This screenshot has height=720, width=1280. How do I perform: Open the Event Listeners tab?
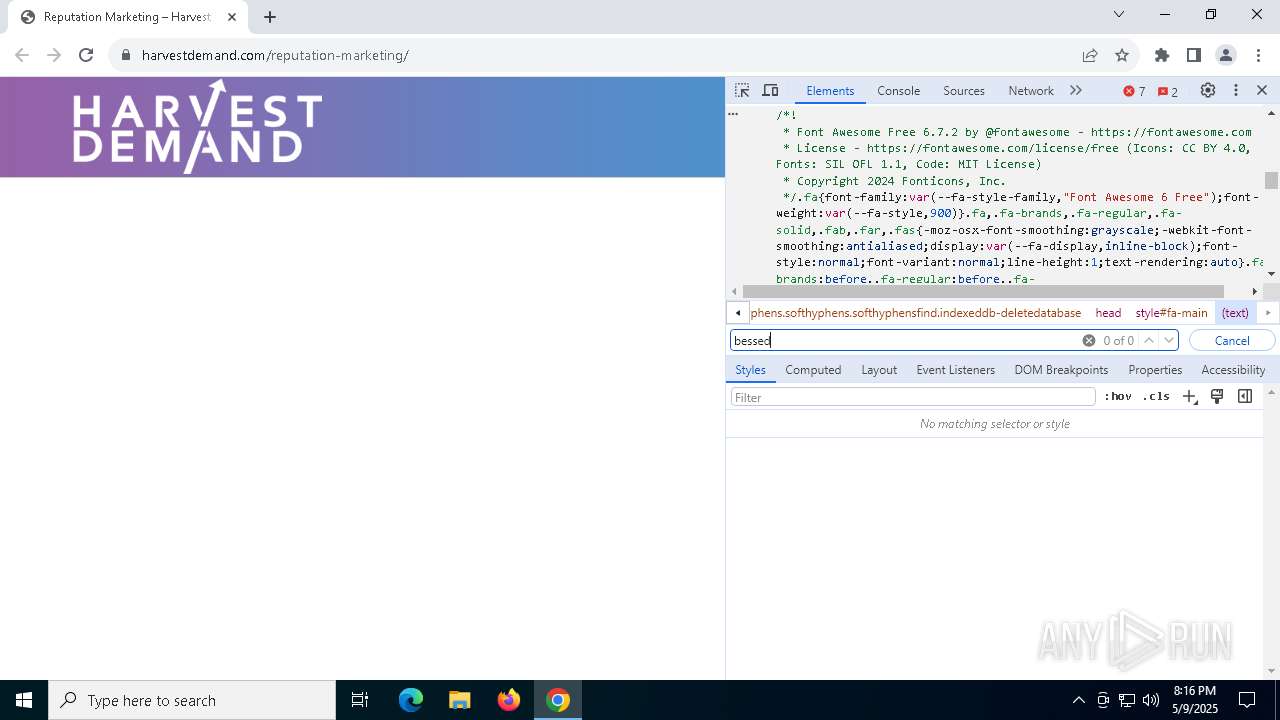click(x=955, y=370)
